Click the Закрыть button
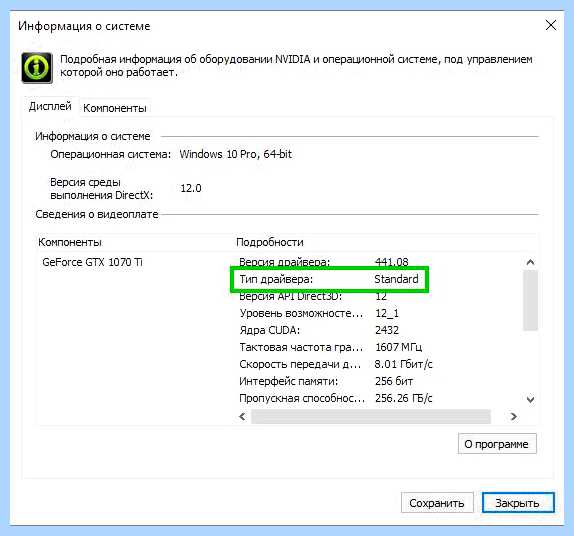The height and width of the screenshot is (536, 574). [518, 503]
